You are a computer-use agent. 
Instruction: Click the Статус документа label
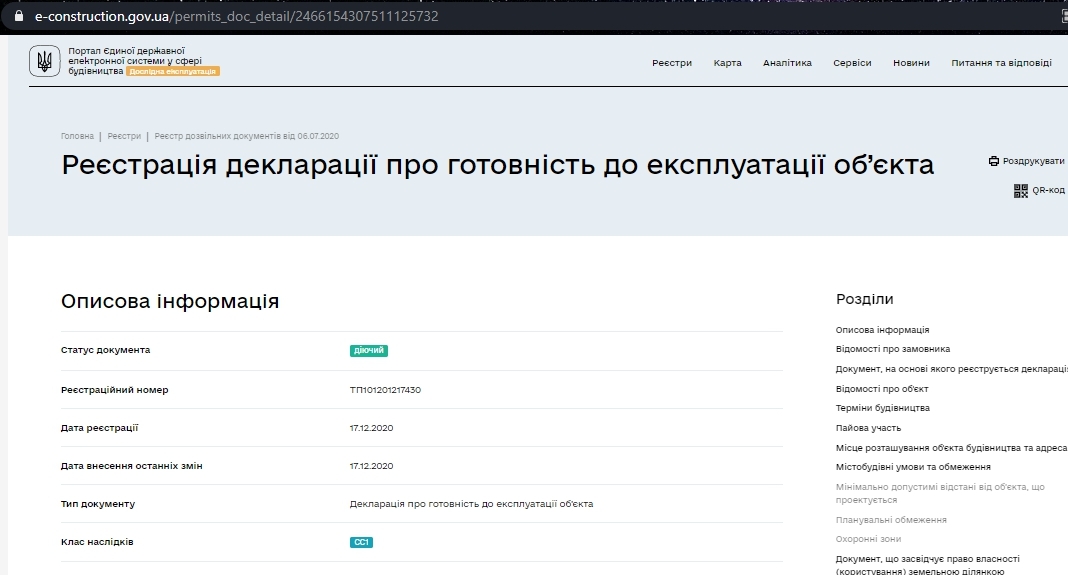pos(106,349)
